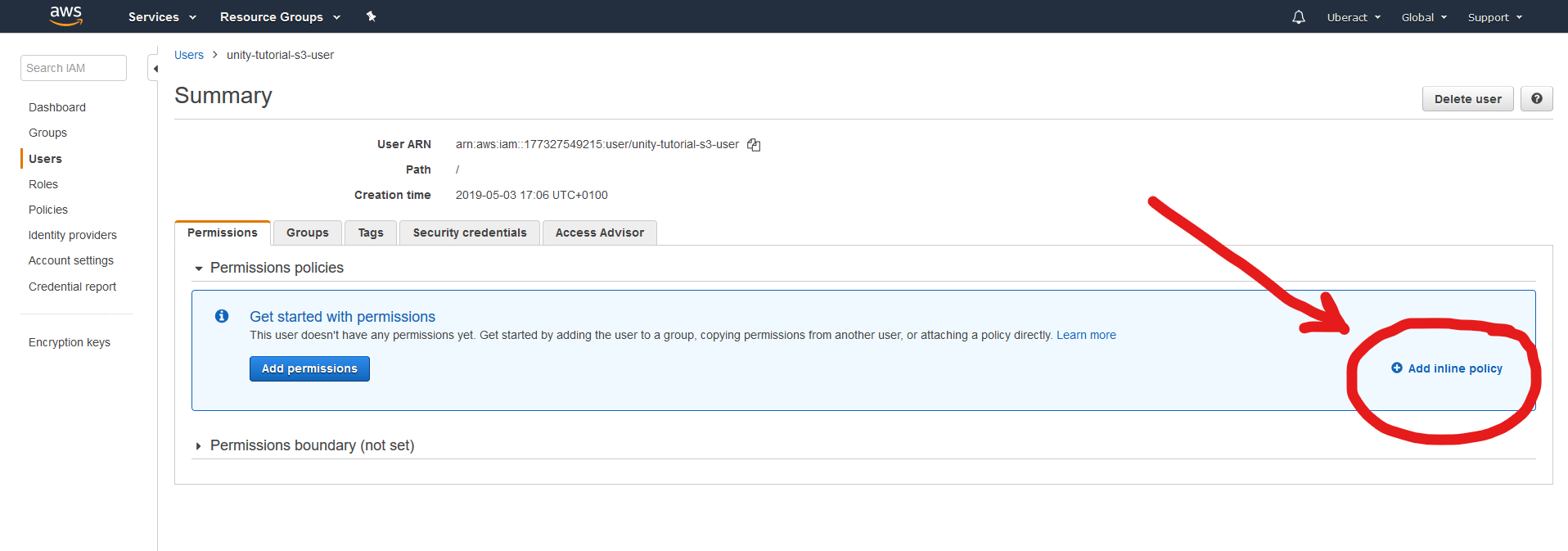Follow the Learn more link

(x=1086, y=335)
